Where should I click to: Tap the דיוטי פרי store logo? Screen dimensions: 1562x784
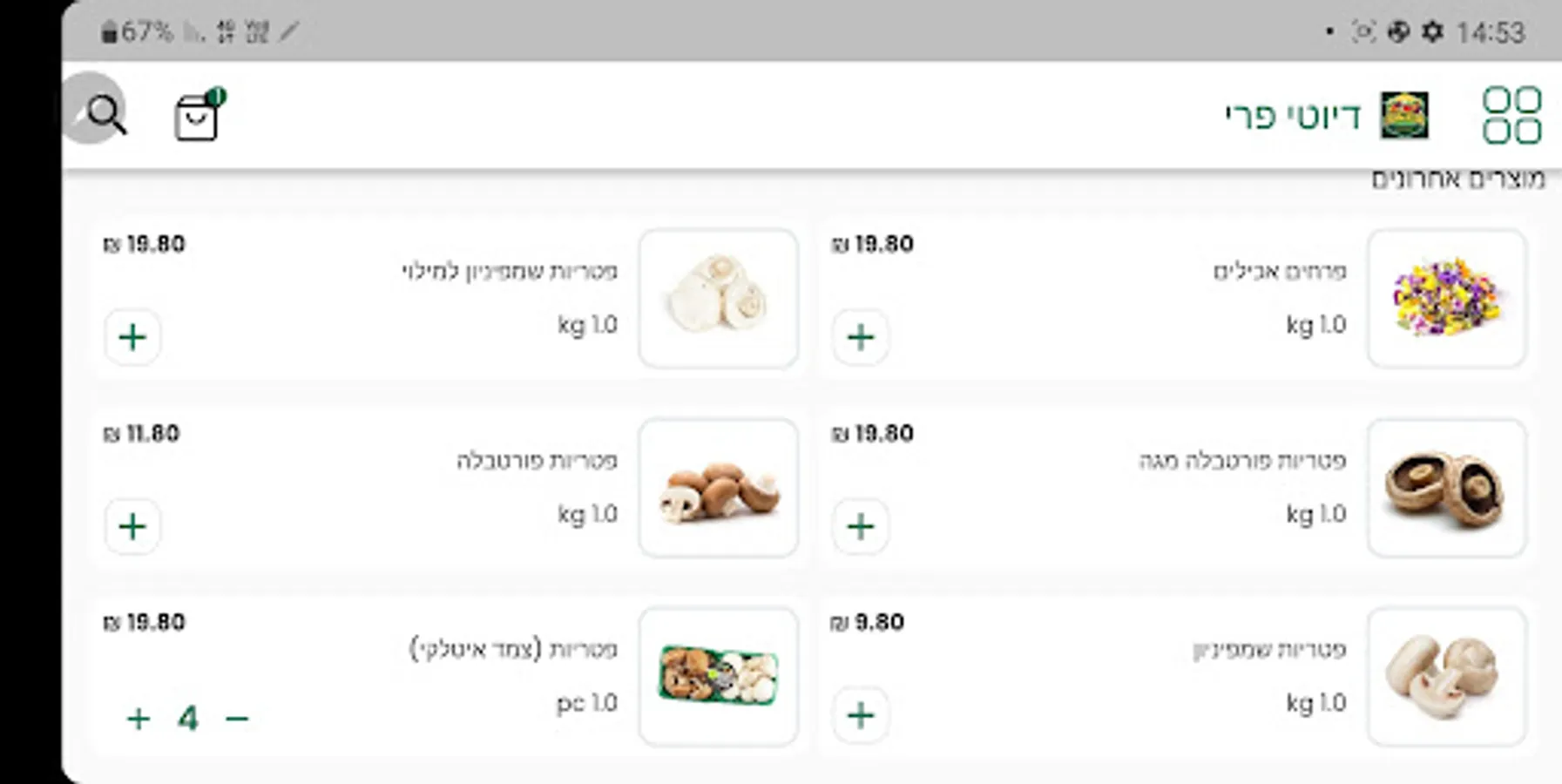(1404, 115)
